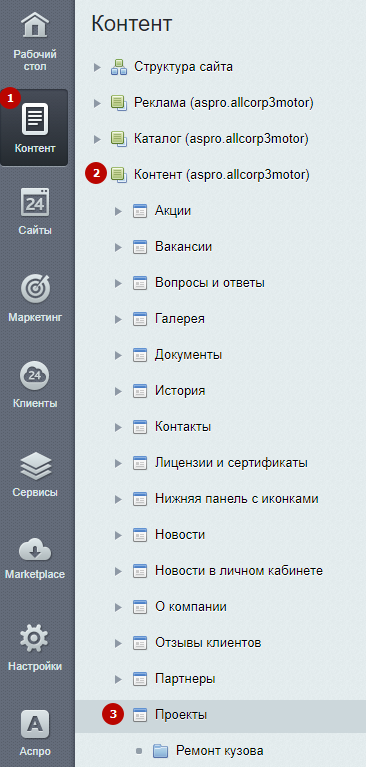Expand the О компании branch arrow
The image size is (366, 767).
tap(118, 608)
